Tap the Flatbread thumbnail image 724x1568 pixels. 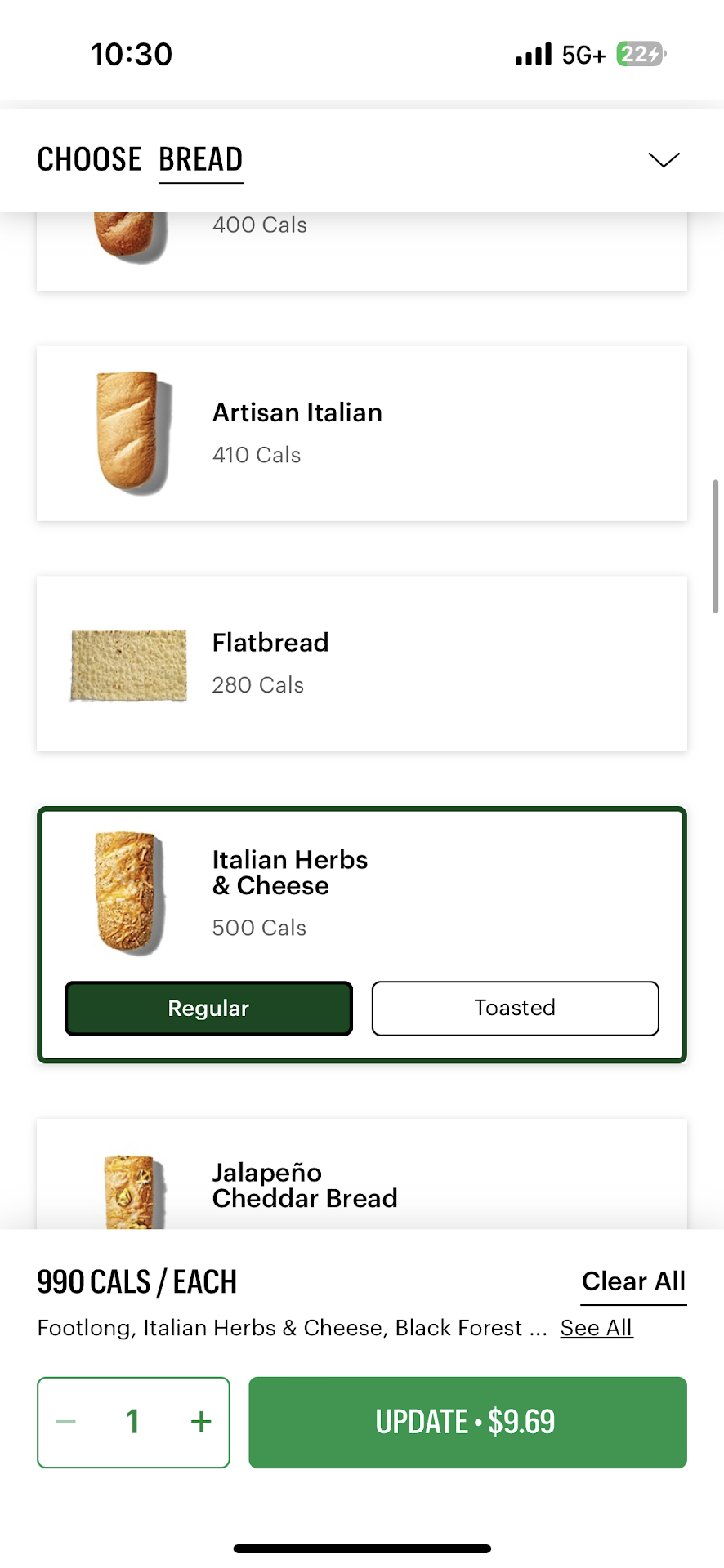point(129,665)
